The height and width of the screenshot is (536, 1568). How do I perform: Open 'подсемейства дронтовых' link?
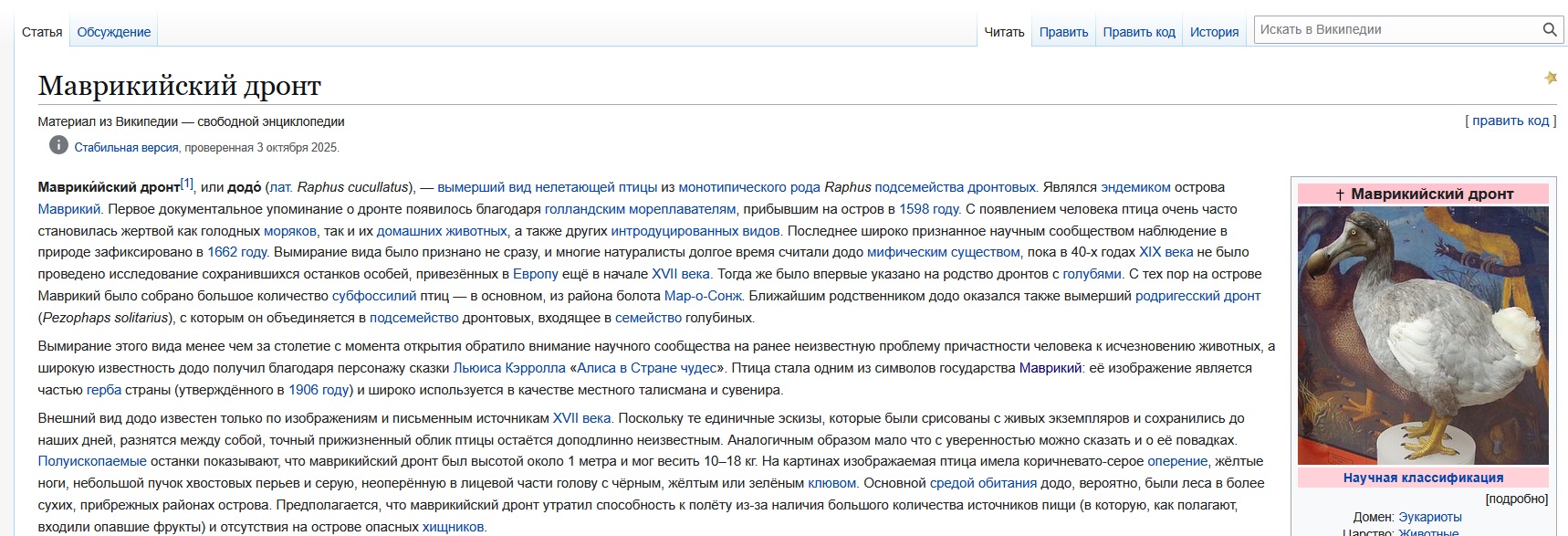click(x=956, y=187)
